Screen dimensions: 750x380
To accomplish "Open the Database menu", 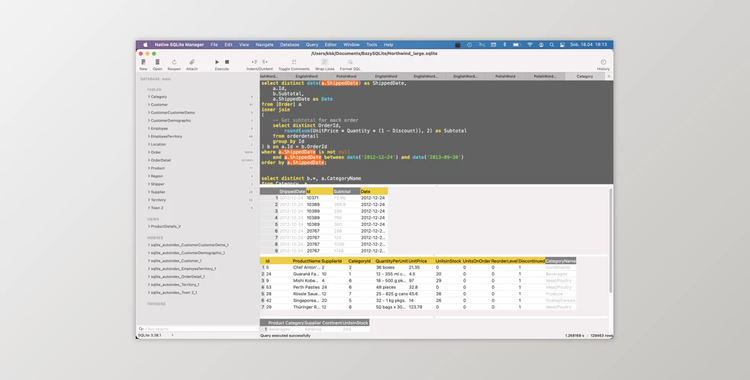I will point(289,45).
